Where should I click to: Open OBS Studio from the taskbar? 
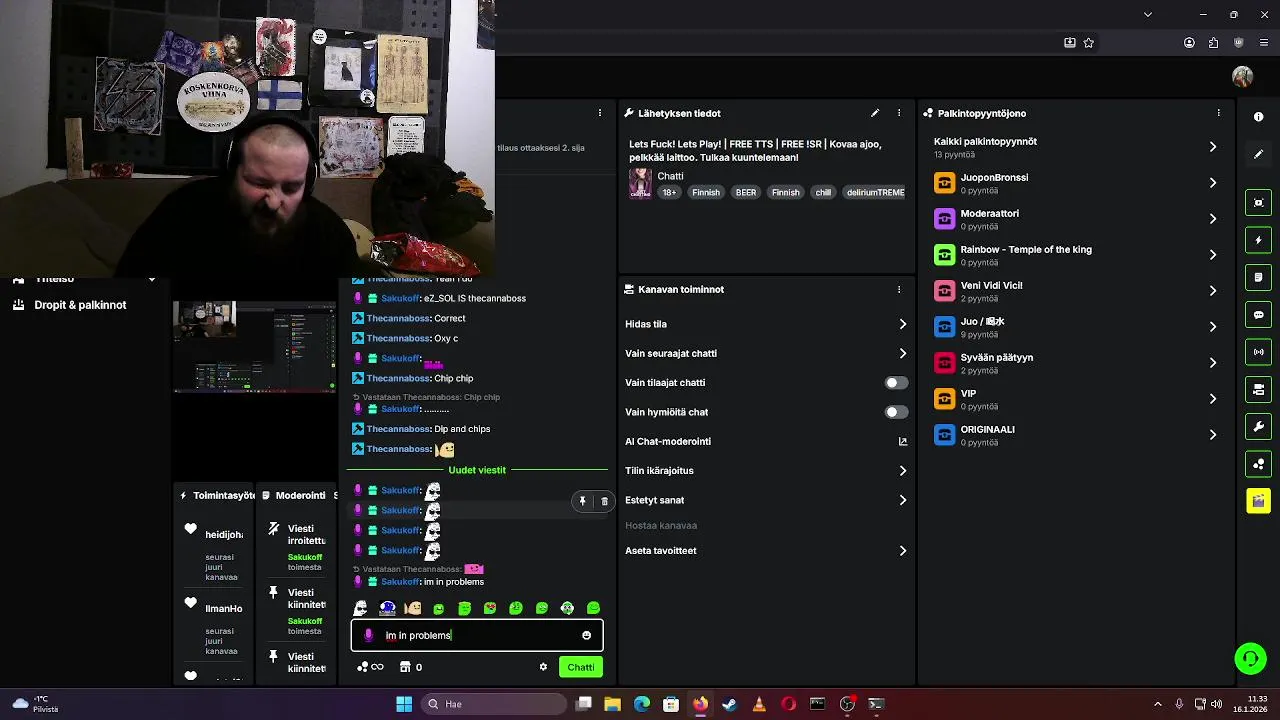847,704
